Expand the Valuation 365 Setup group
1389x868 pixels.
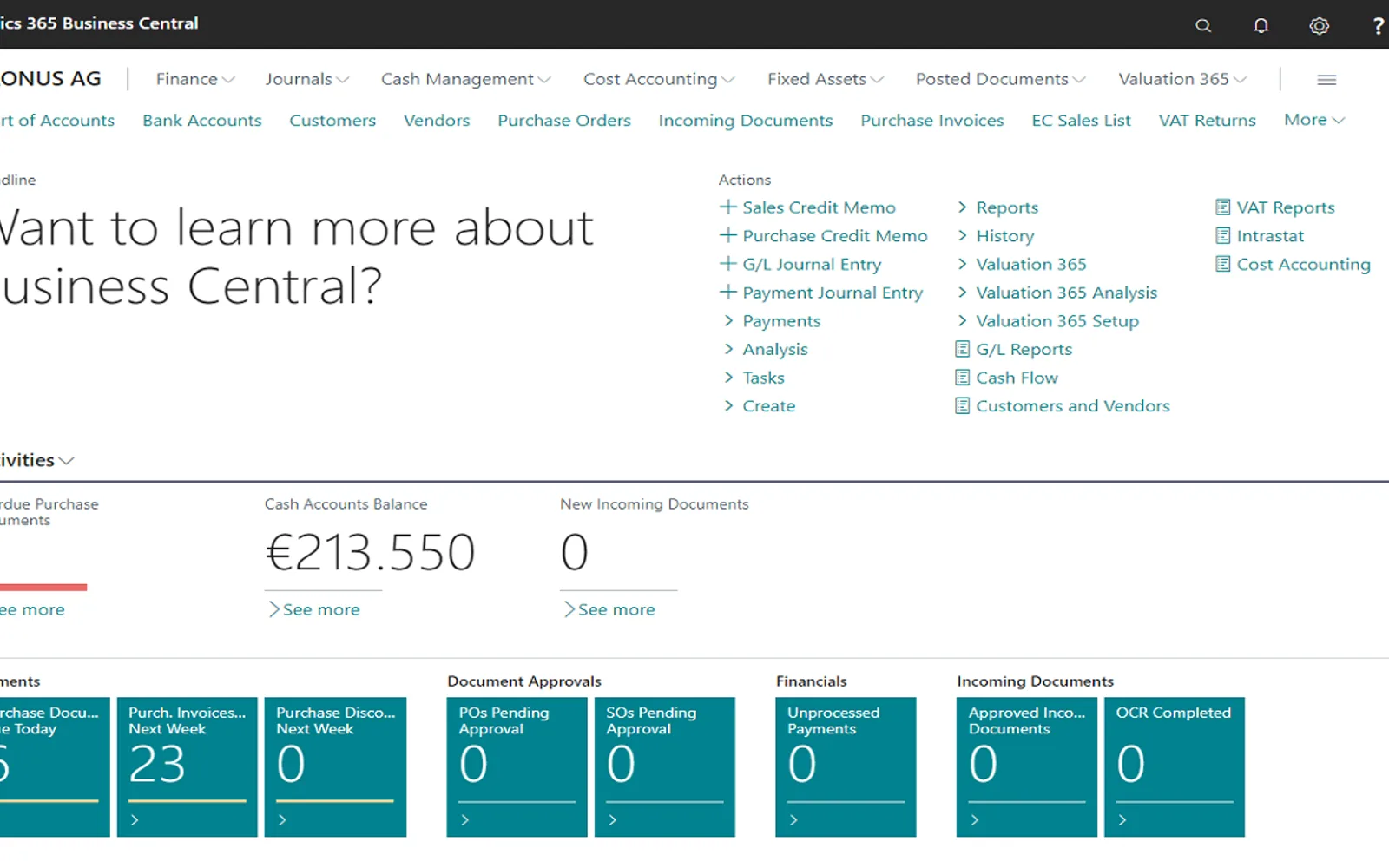[1048, 321]
